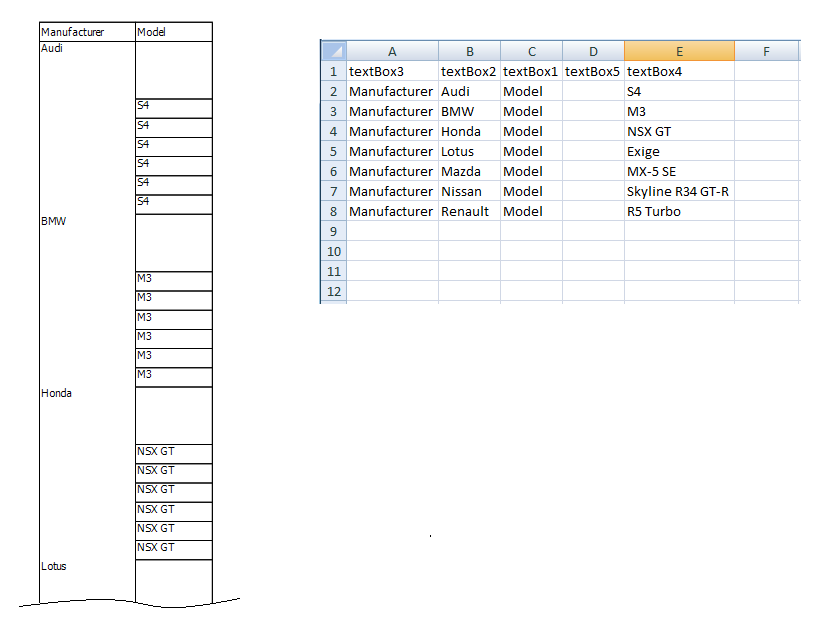
Task: Select the Renault cell in the spreadsheet
Action: tap(470, 211)
